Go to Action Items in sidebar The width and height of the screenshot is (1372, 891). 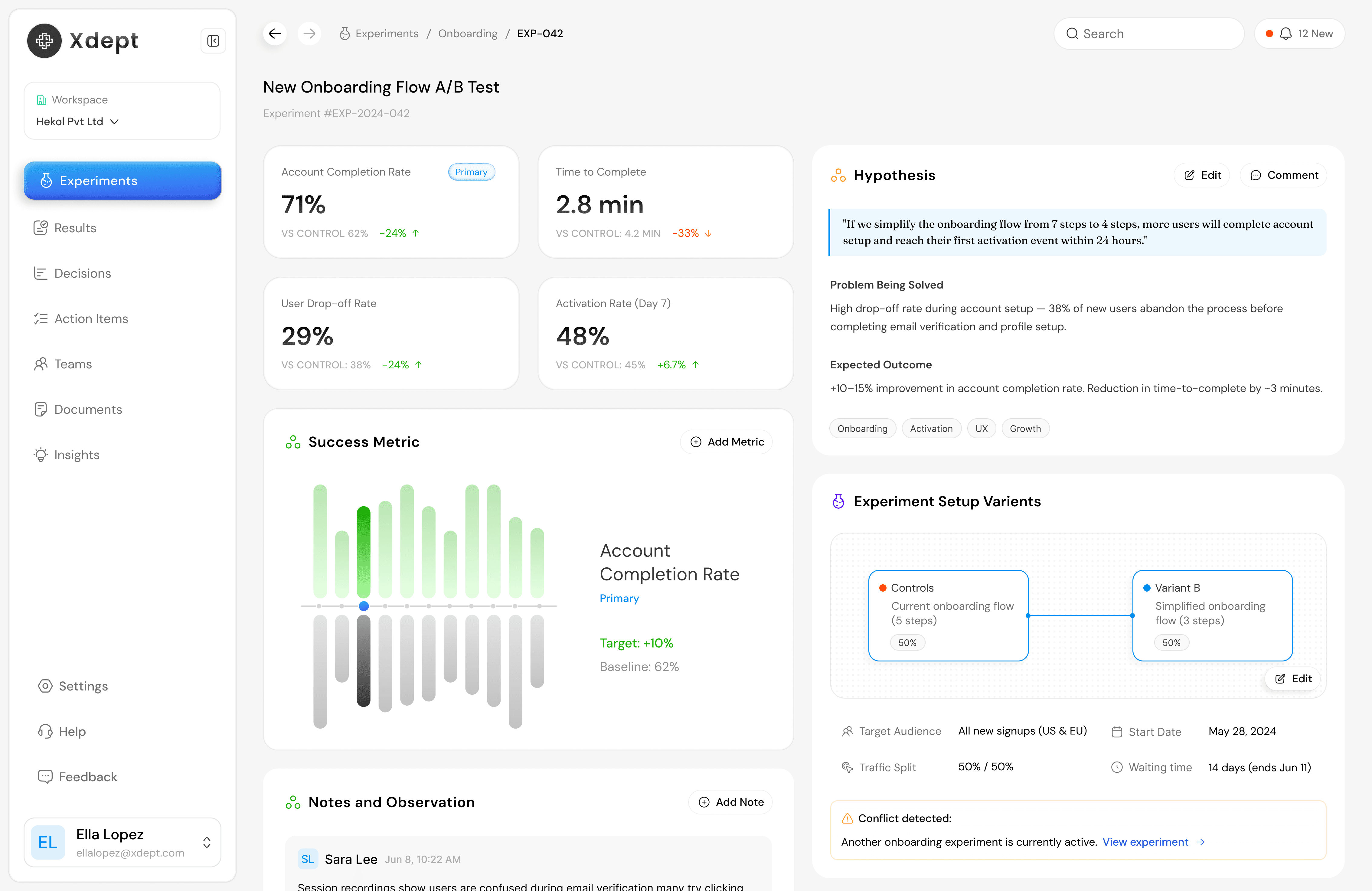tap(91, 319)
